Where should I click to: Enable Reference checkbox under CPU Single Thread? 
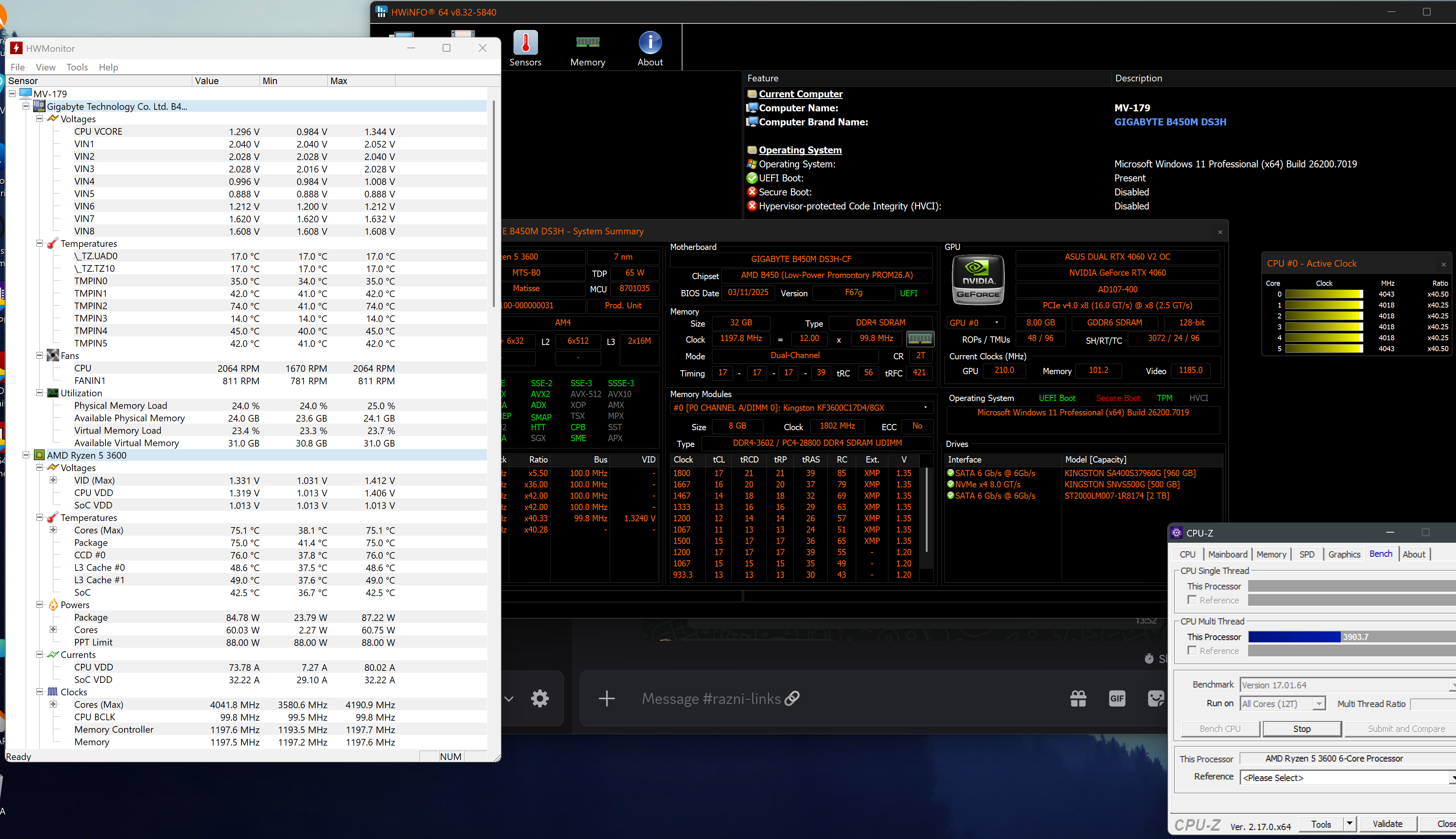tap(1192, 600)
